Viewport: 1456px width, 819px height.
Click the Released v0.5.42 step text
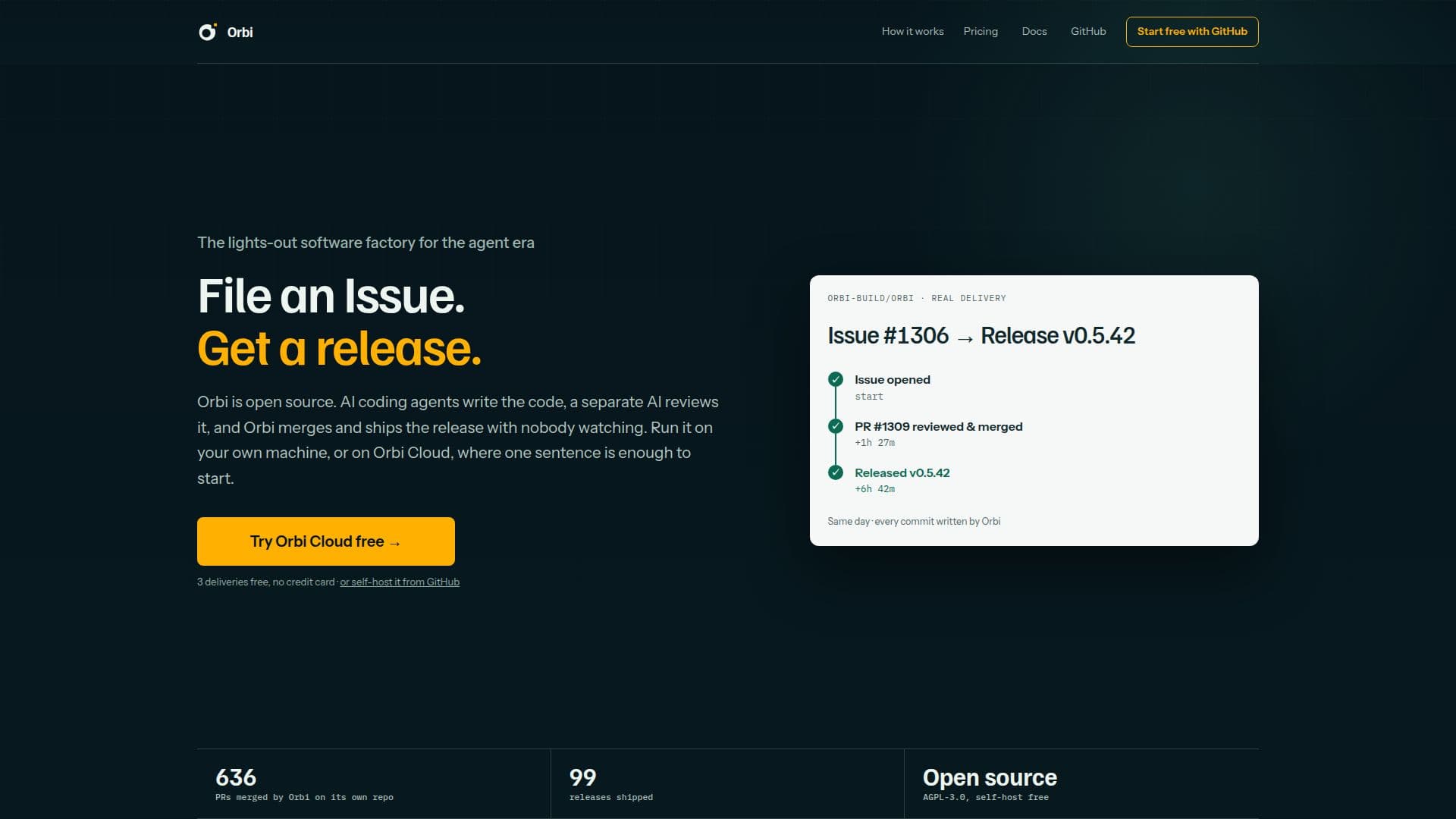902,473
